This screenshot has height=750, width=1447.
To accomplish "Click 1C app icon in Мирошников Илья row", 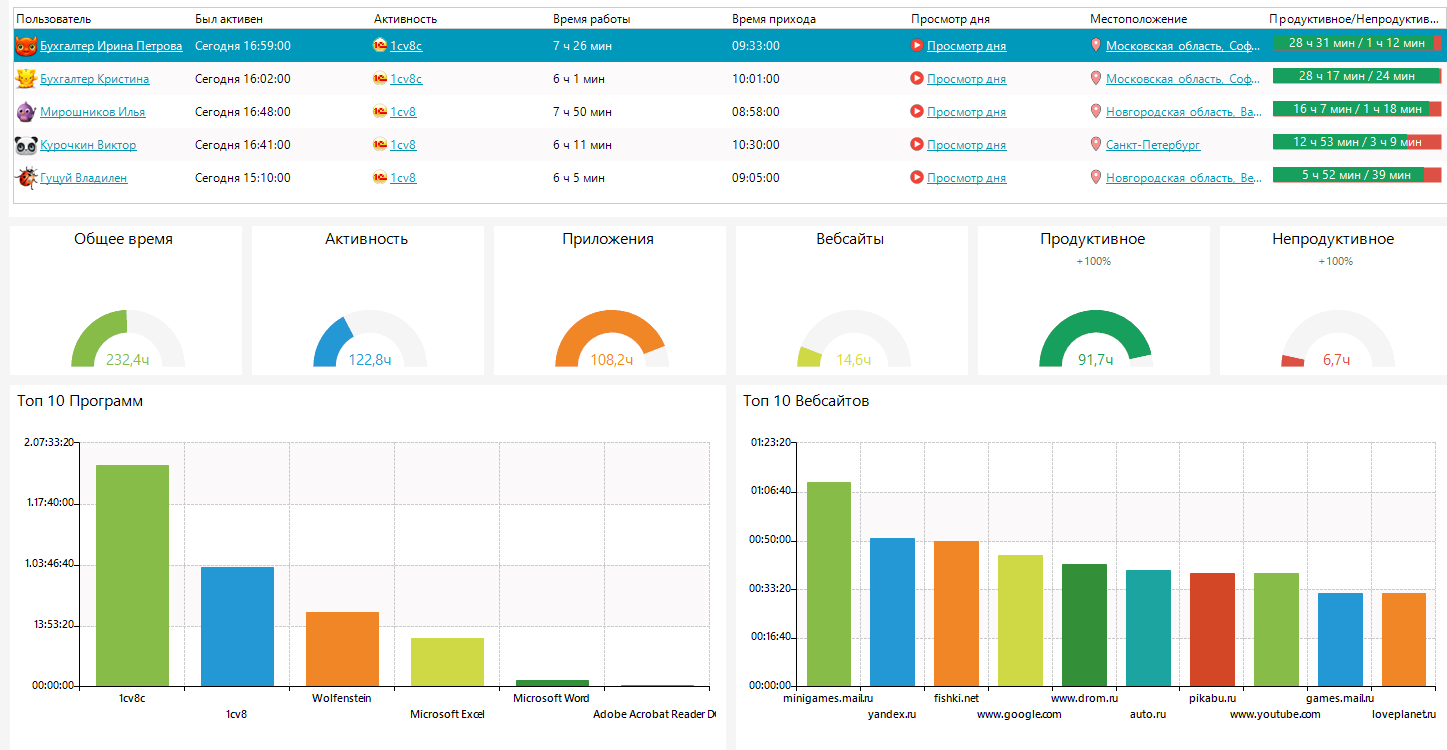I will pyautogui.click(x=380, y=112).
